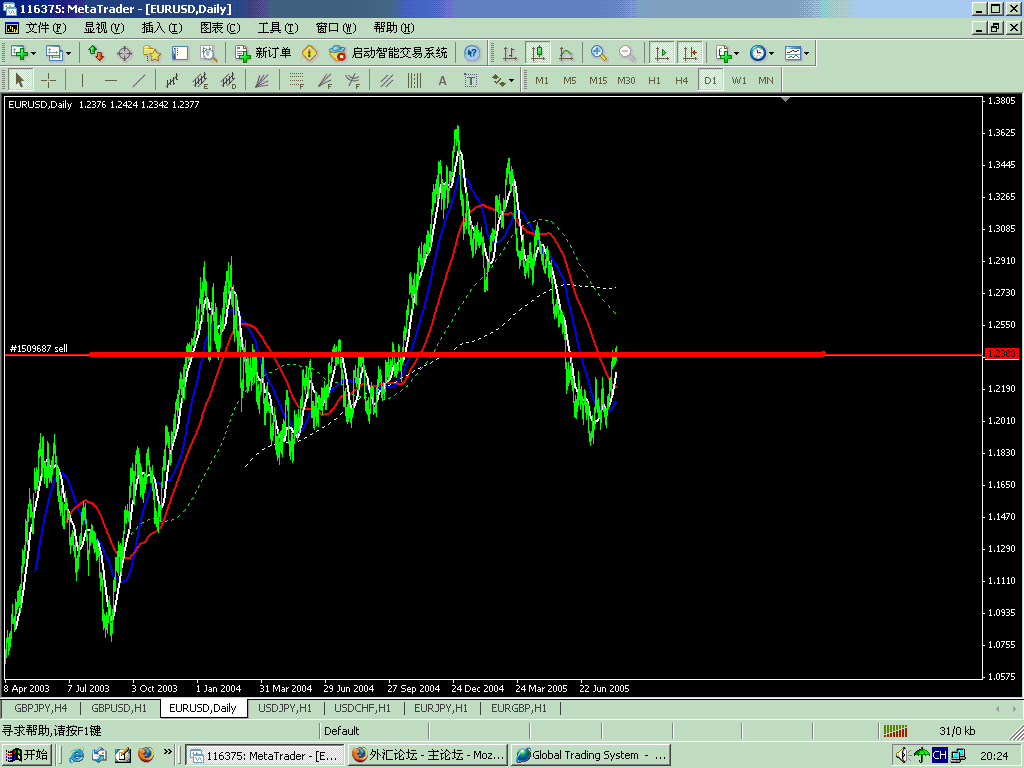Switch chart to line chart mode
This screenshot has height=768, width=1024.
(x=566, y=53)
